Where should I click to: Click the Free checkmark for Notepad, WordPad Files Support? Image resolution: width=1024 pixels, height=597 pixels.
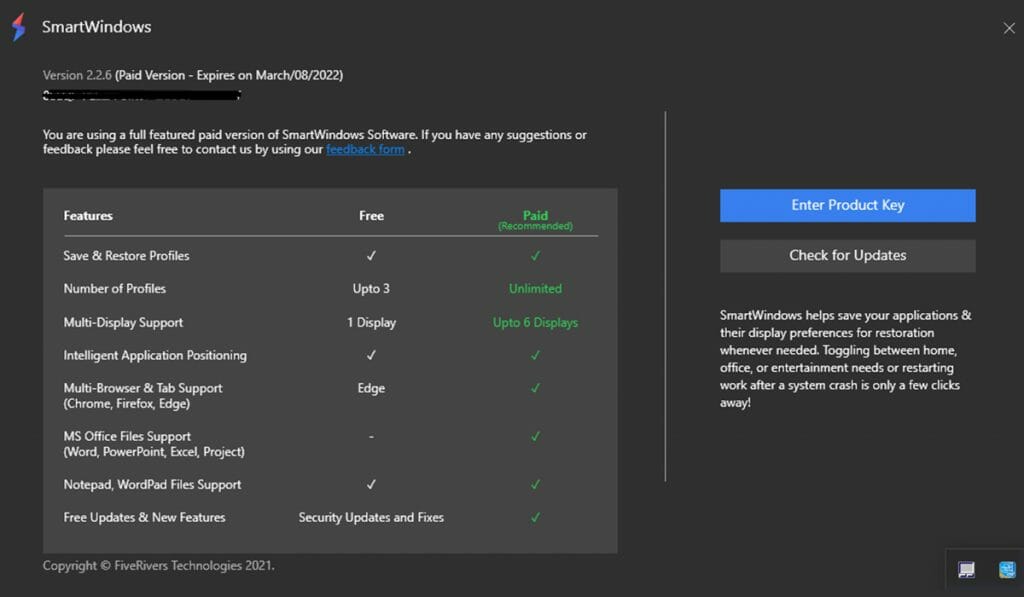click(x=371, y=484)
